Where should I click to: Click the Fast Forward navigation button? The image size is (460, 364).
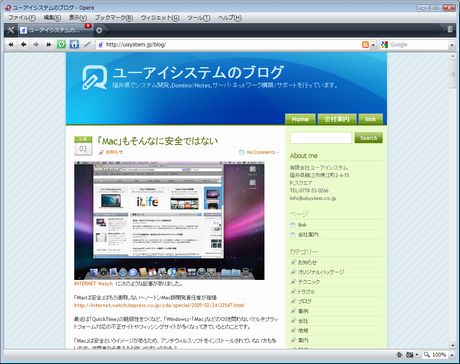point(49,44)
